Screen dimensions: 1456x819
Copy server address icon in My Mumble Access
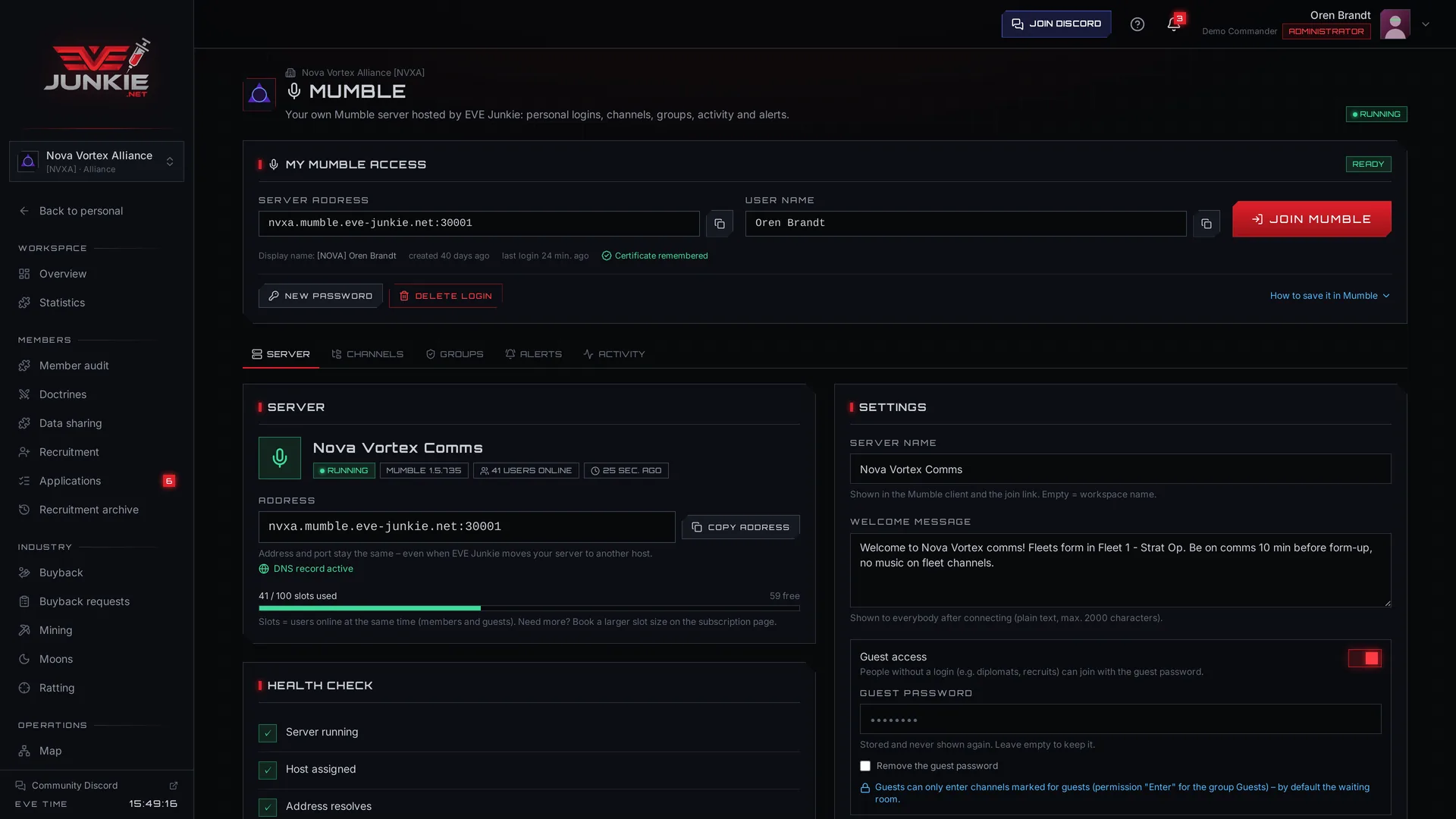click(x=719, y=224)
